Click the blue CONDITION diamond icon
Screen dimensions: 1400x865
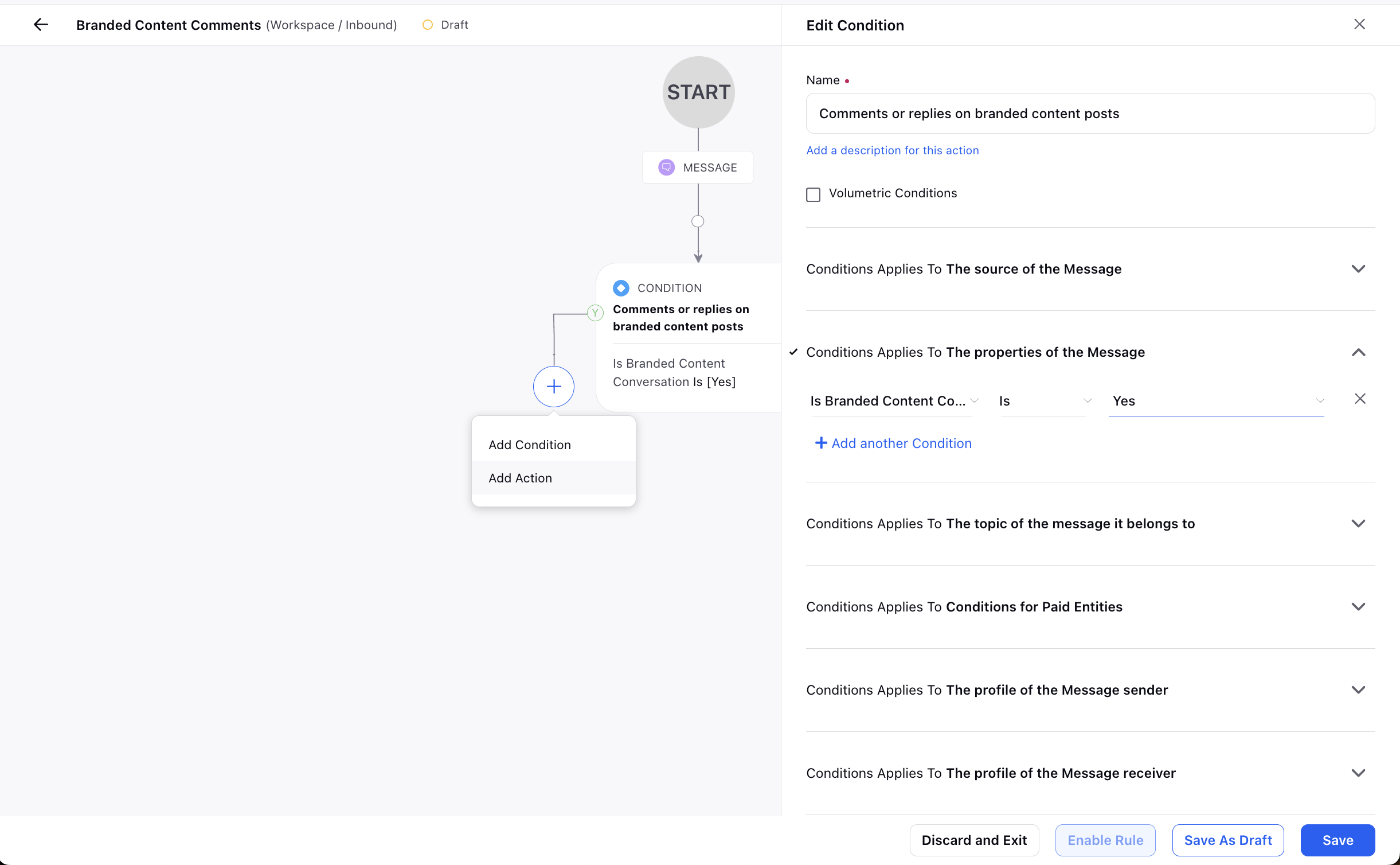[621, 288]
